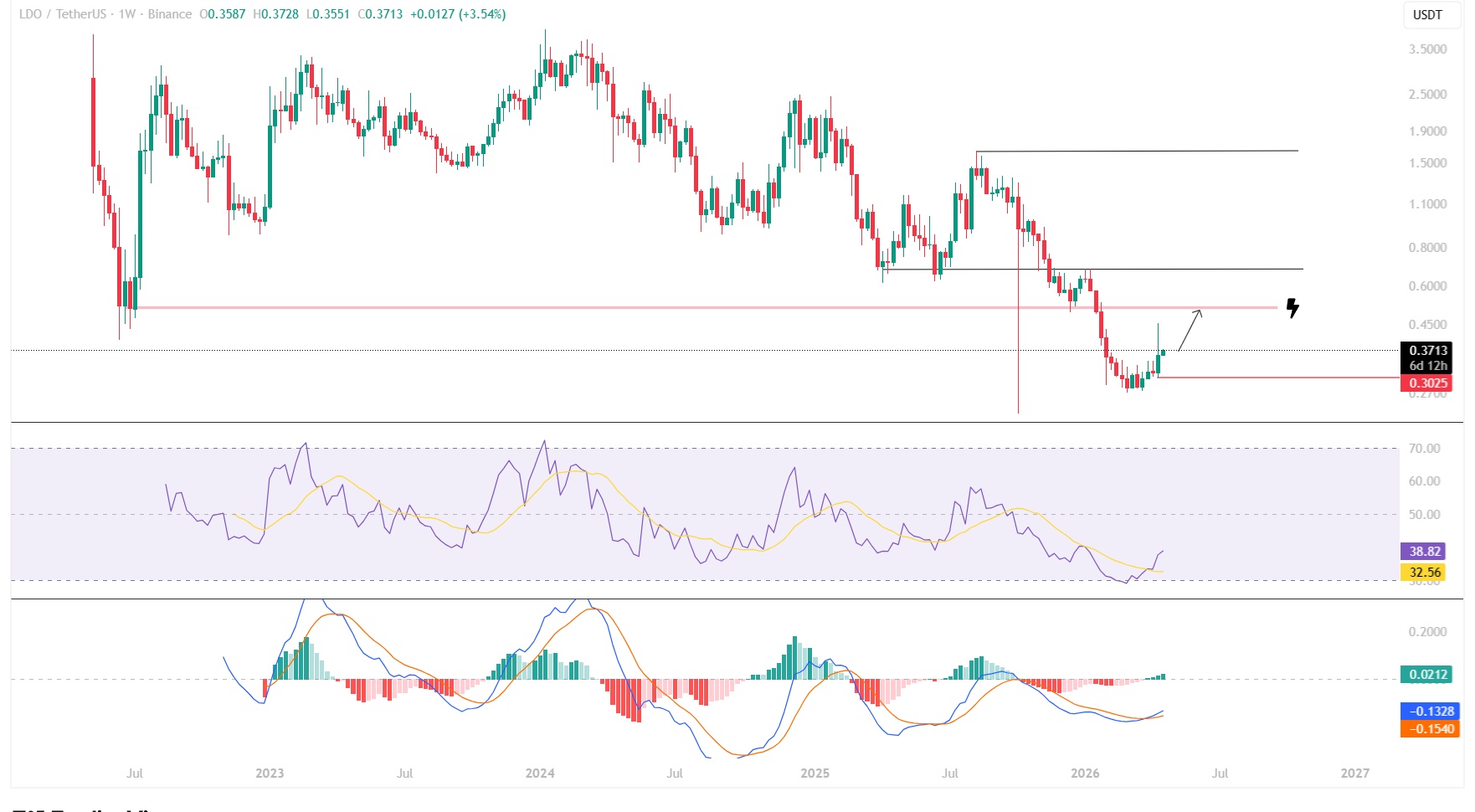Select the black lightning bolt icon on chart

pyautogui.click(x=1293, y=309)
